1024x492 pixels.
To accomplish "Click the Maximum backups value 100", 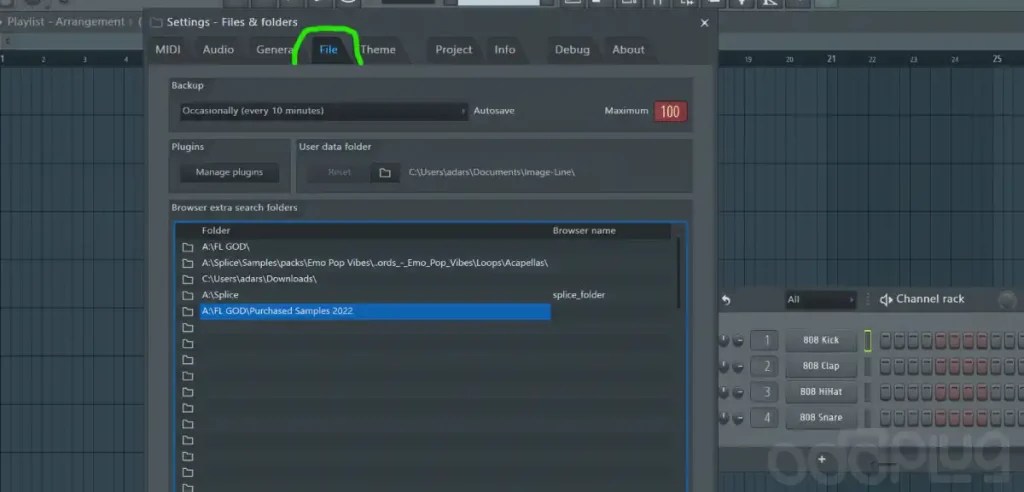I will pyautogui.click(x=670, y=111).
